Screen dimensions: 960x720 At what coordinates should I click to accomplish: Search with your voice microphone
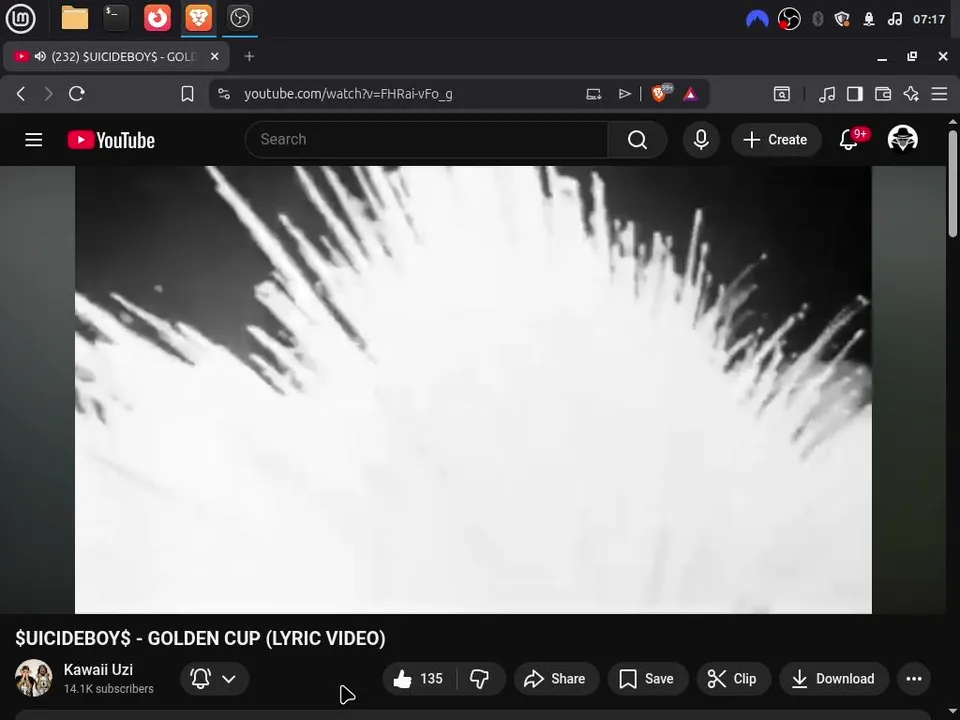coord(701,140)
